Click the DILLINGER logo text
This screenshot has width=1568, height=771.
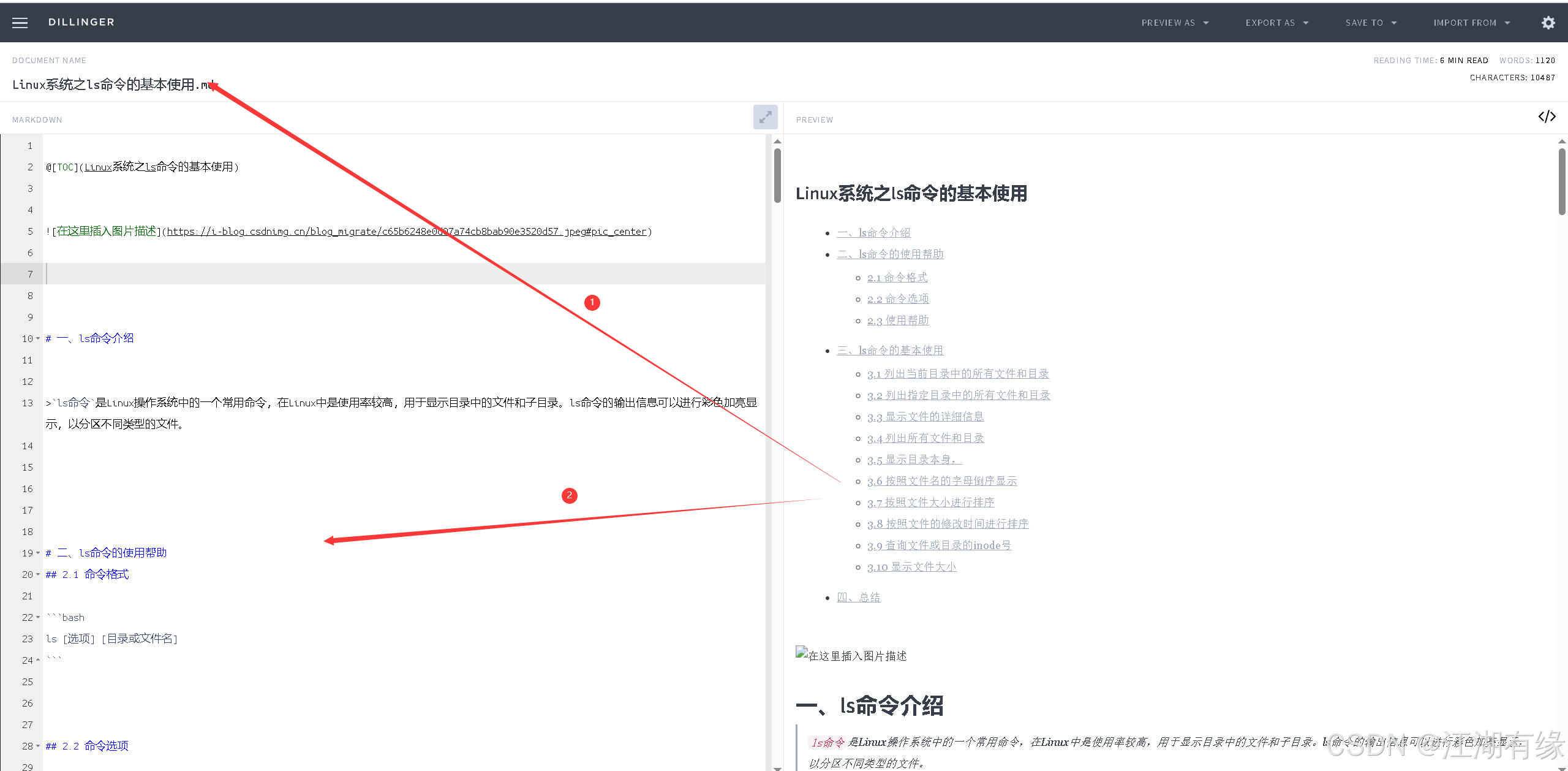(x=81, y=22)
